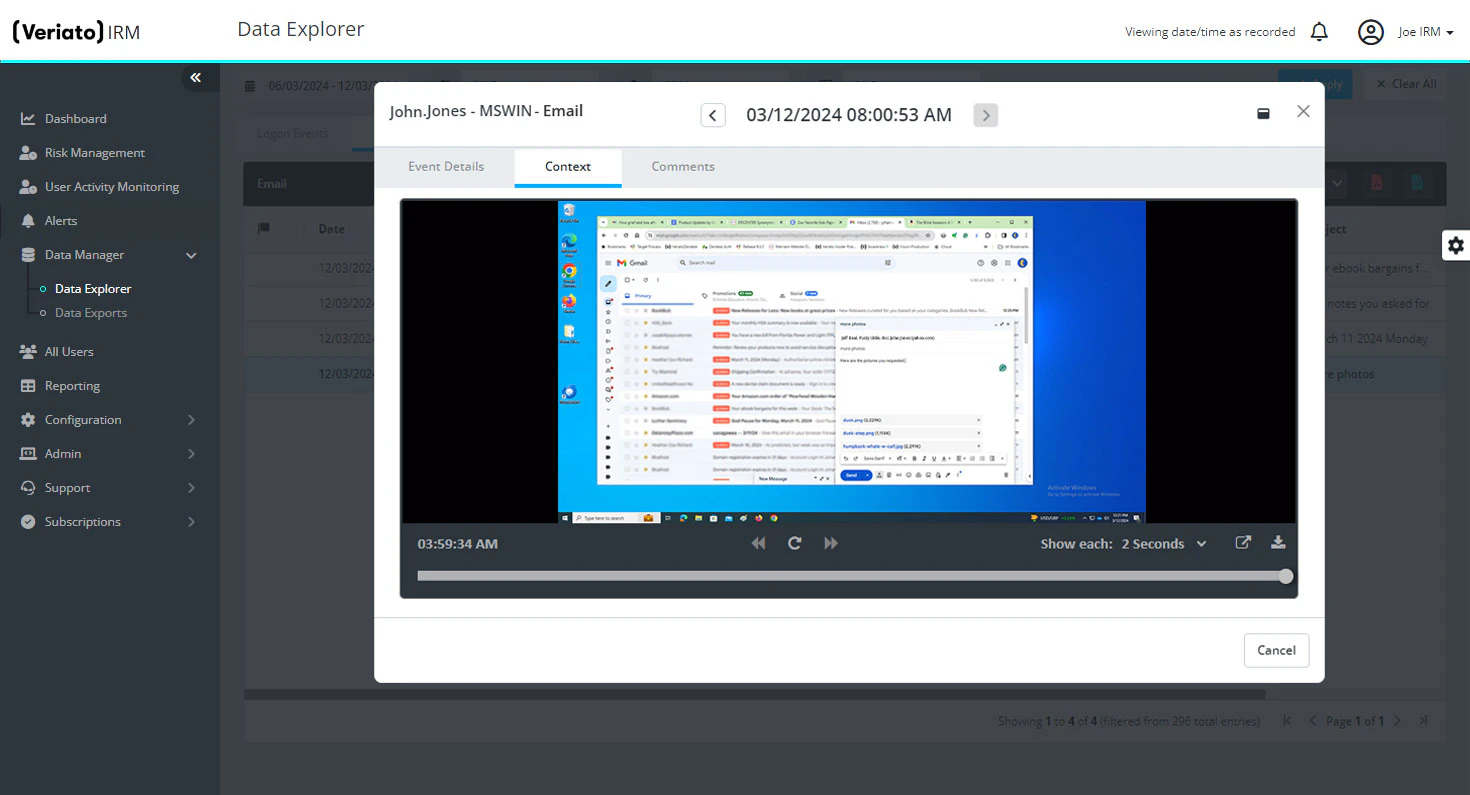Open the Comments tab
1470x795 pixels.
pos(683,166)
